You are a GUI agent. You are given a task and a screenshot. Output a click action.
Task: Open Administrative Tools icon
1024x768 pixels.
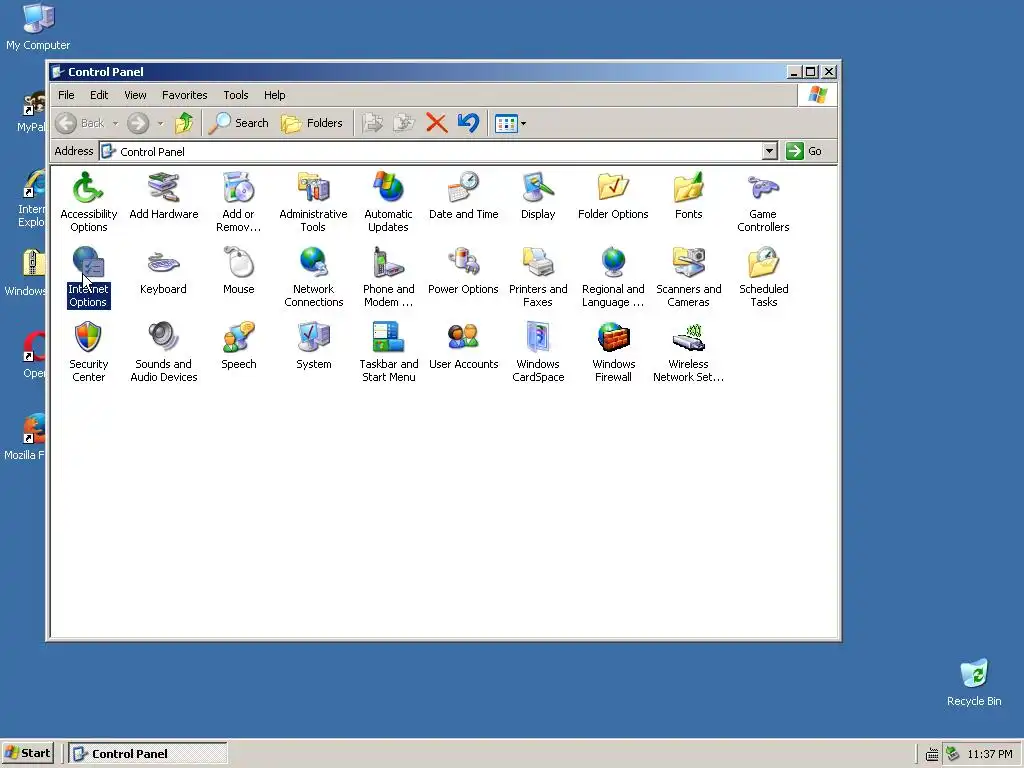(x=313, y=201)
